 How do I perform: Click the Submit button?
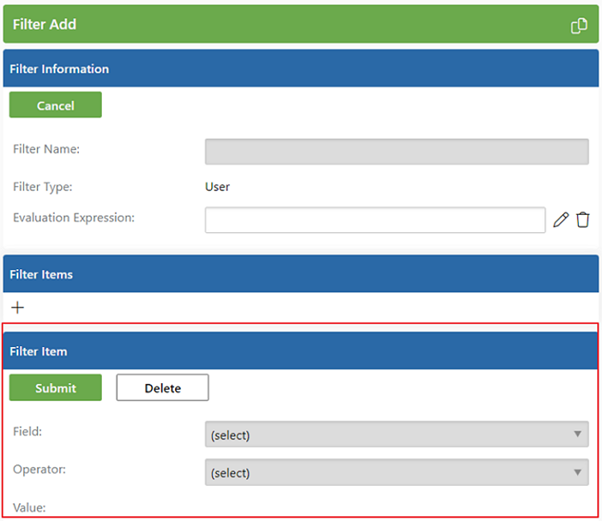coord(56,387)
